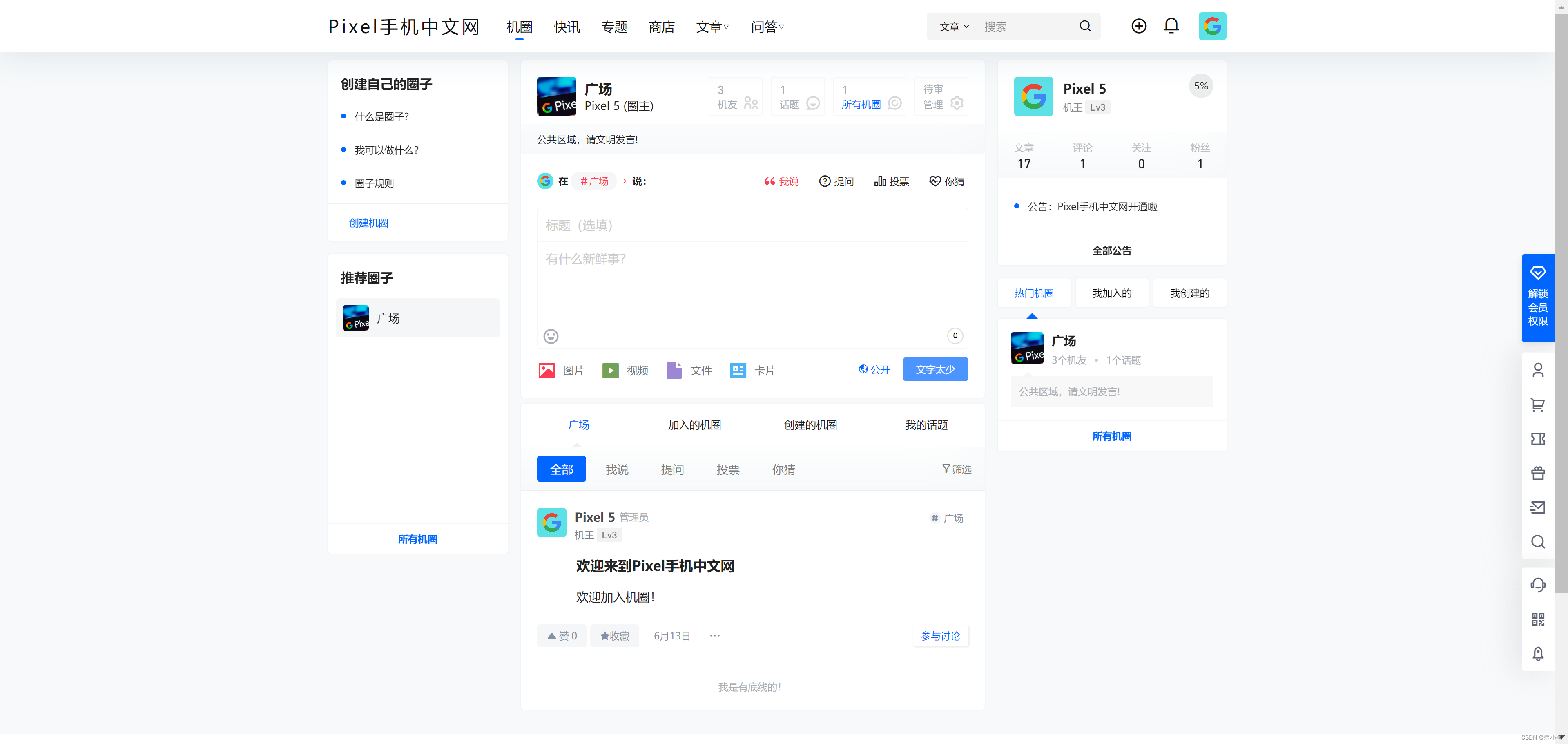Image resolution: width=1568 pixels, height=744 pixels.
Task: Click 所有机圈 under recommended circles
Action: [417, 539]
